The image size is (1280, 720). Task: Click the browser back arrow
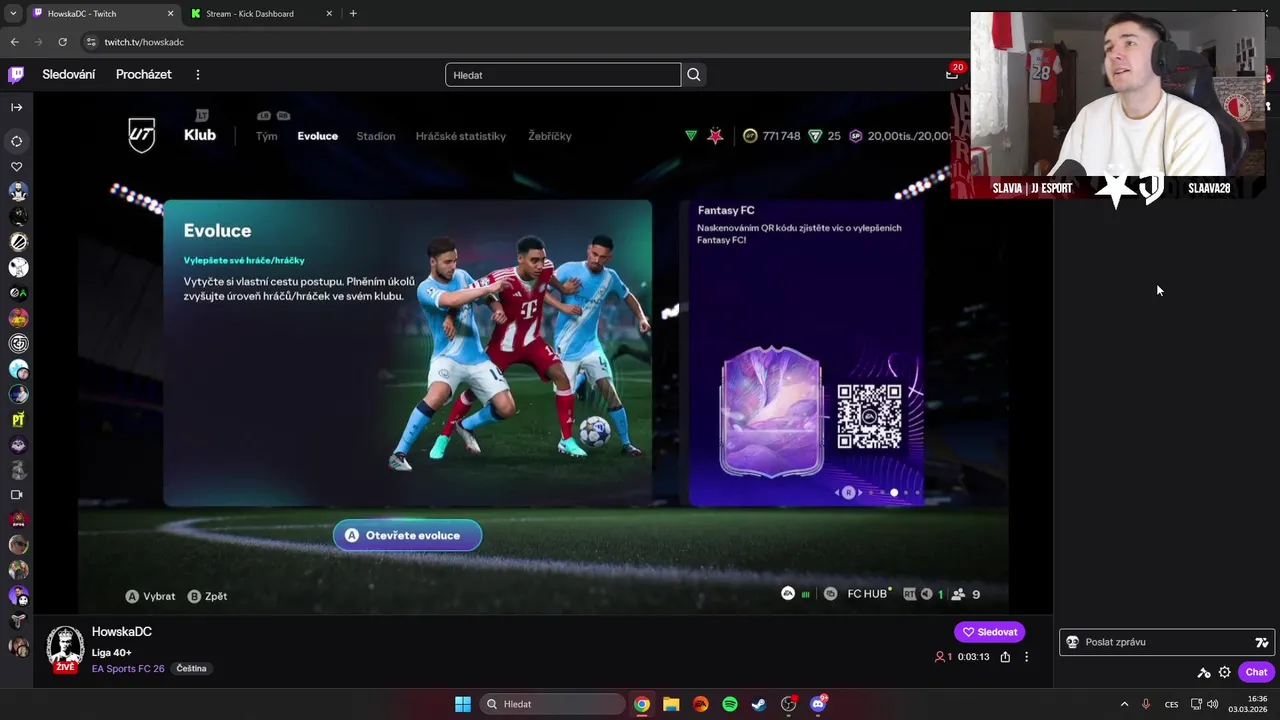(x=15, y=42)
